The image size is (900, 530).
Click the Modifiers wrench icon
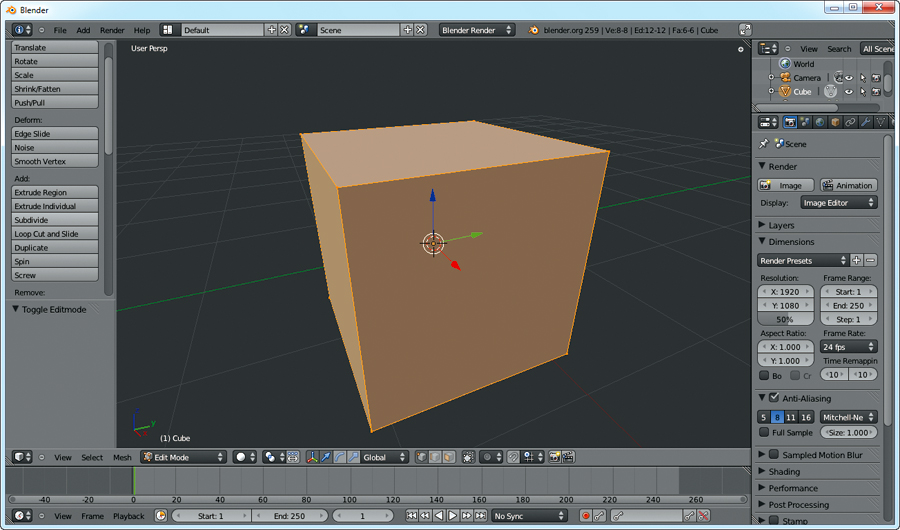tap(865, 122)
